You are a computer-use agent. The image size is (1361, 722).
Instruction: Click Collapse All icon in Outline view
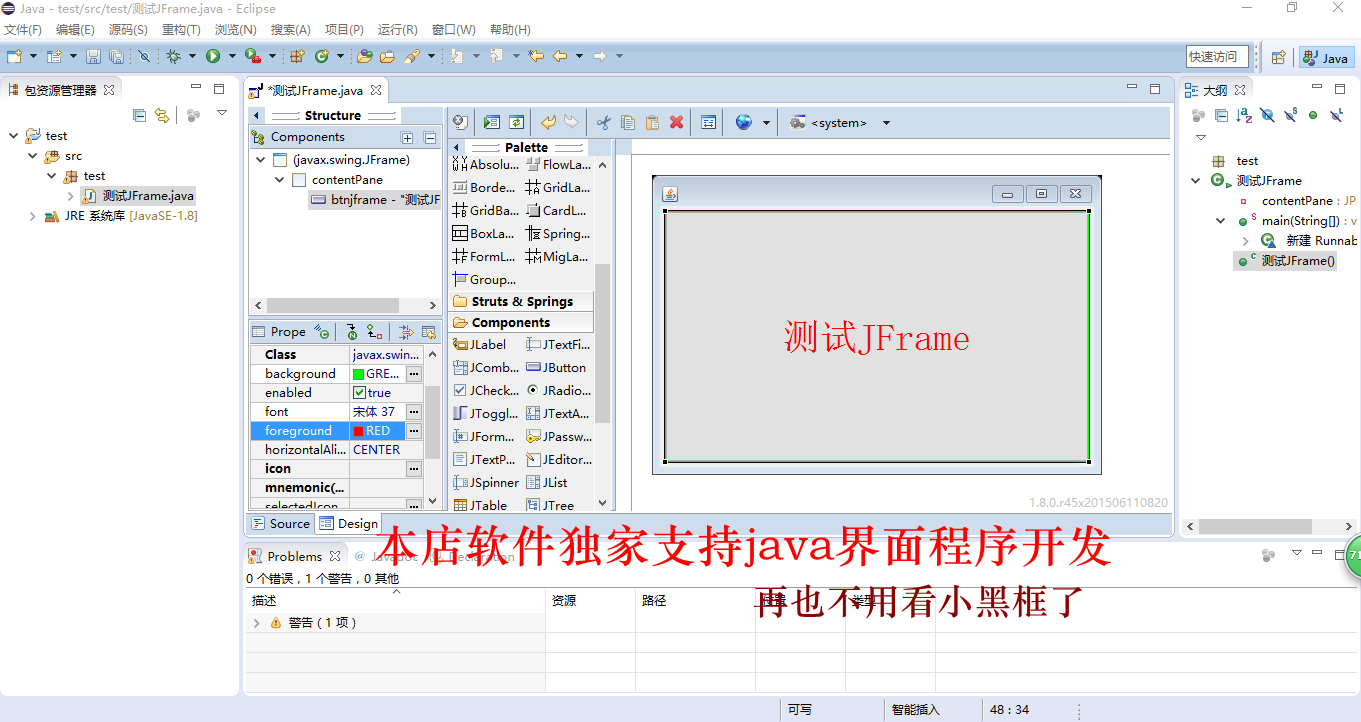[1221, 115]
